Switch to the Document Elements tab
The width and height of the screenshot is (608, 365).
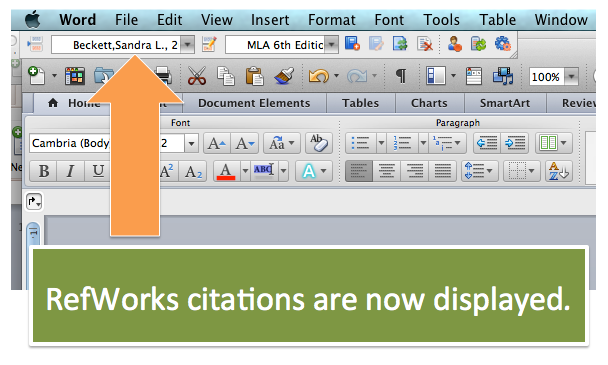254,103
